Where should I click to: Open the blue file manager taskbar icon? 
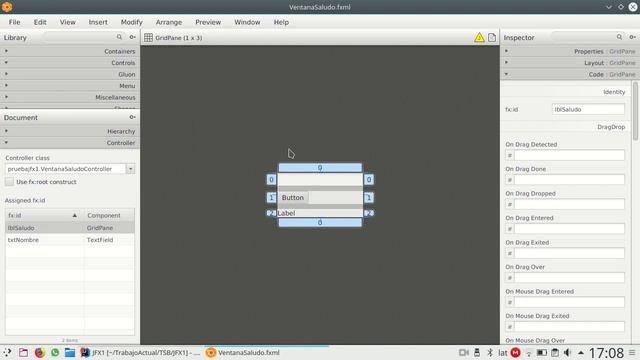pos(70,352)
